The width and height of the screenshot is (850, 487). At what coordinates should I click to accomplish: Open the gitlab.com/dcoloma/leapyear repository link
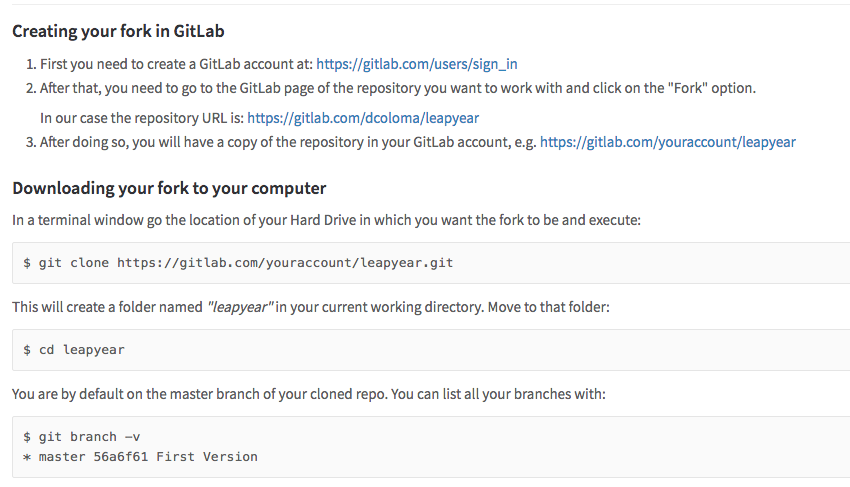363,118
